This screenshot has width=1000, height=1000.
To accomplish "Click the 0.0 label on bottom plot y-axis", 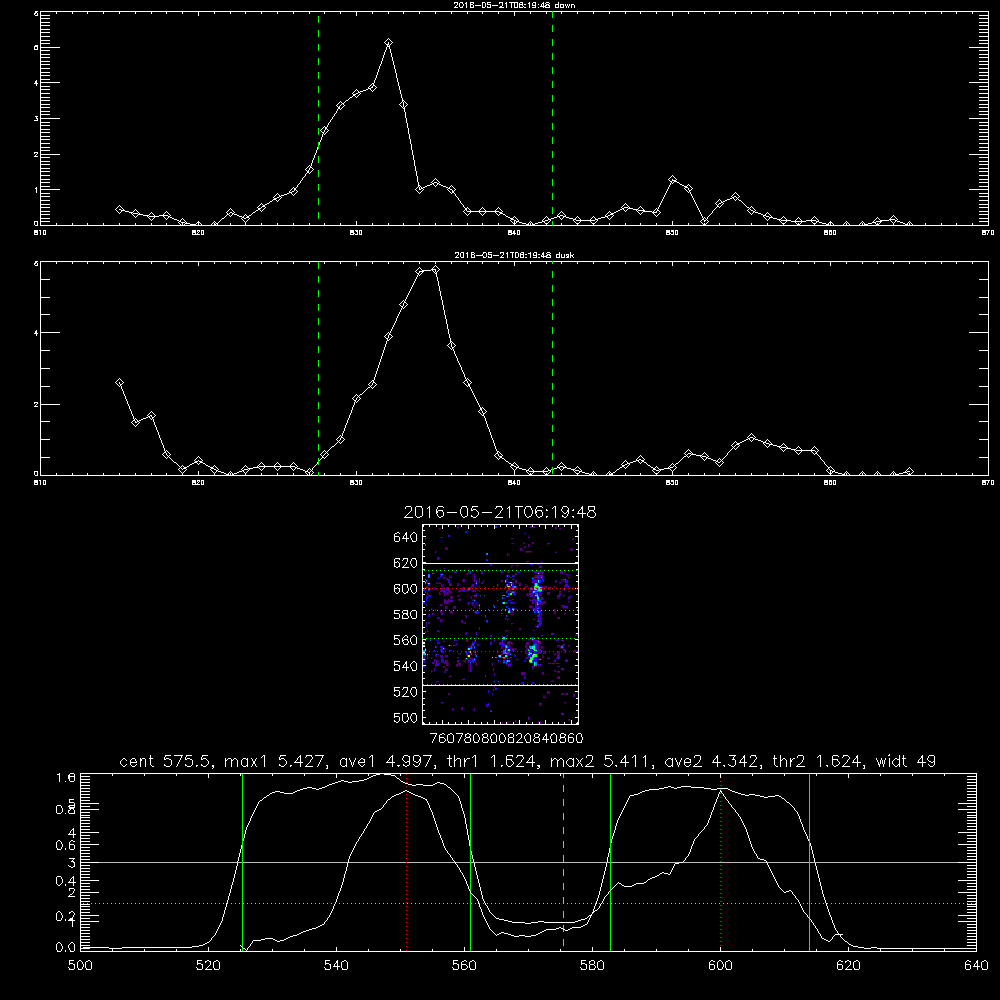I will pyautogui.click(x=66, y=948).
